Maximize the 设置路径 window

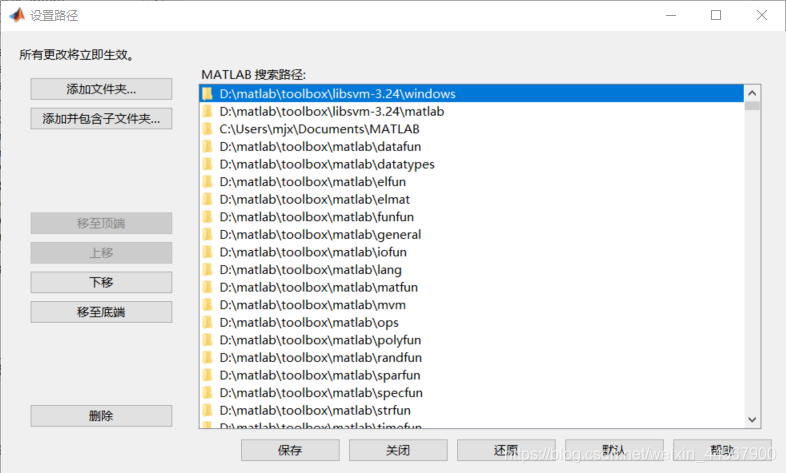pyautogui.click(x=716, y=16)
